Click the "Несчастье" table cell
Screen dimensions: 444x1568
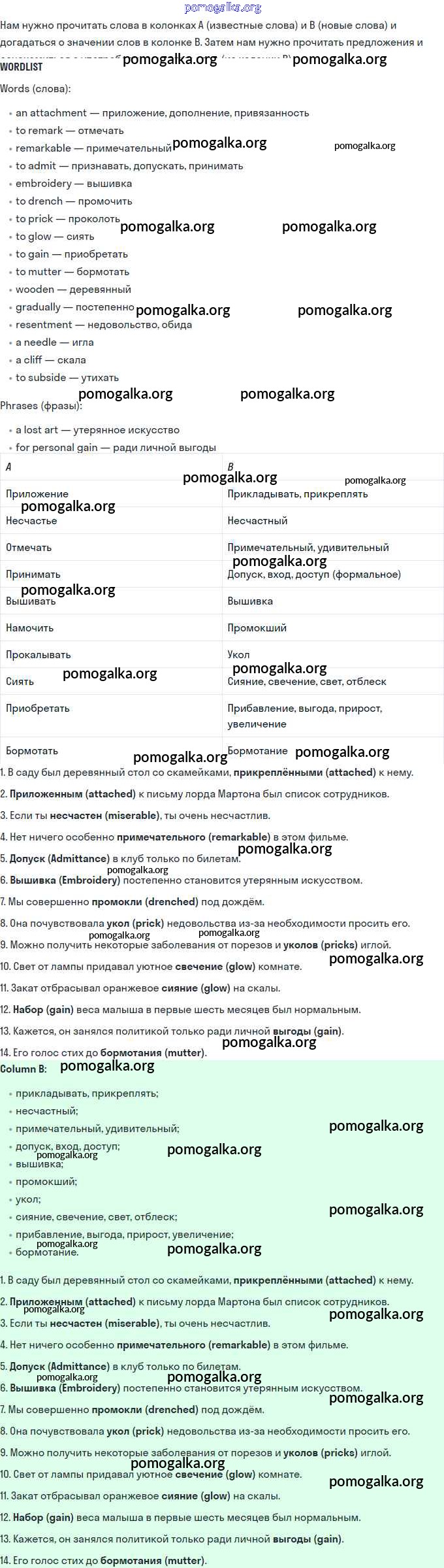point(31,521)
